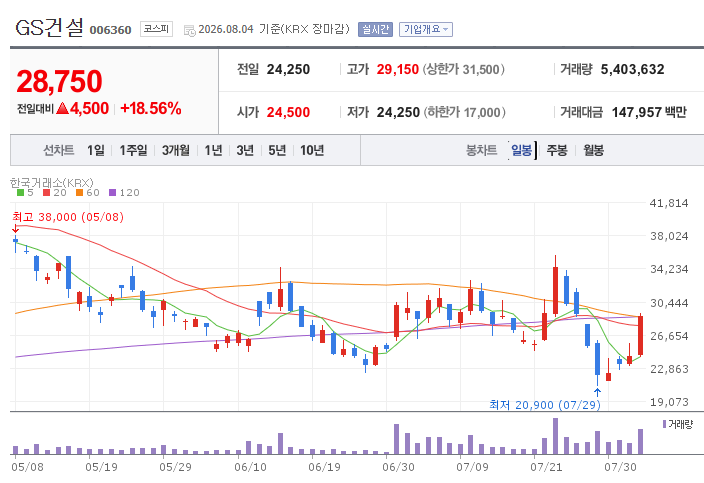
Task: Click the 06/10 date axis label
Action: pyautogui.click(x=250, y=467)
